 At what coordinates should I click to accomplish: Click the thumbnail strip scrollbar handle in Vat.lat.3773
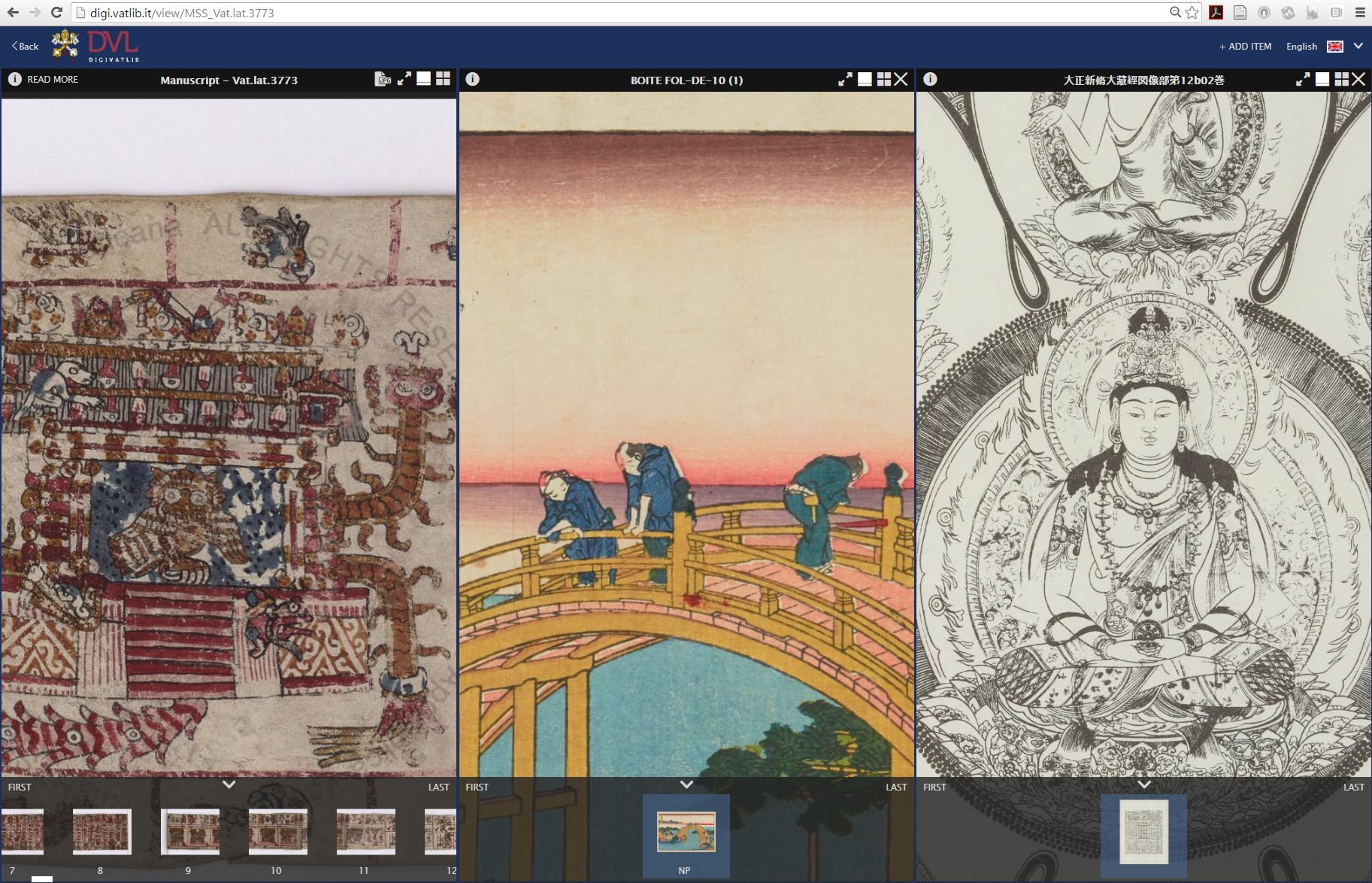click(x=42, y=879)
